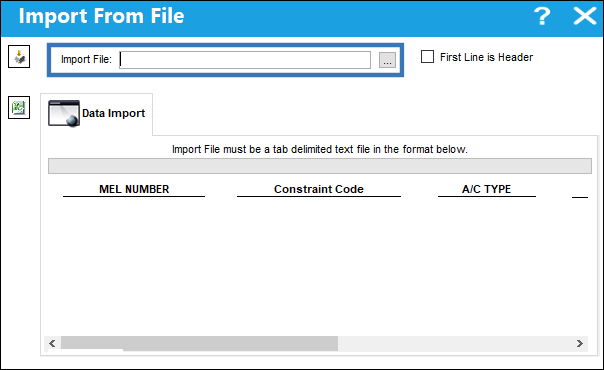Viewport: 604px width, 370px height.
Task: Close the Import From File dialog
Action: pyautogui.click(x=584, y=17)
